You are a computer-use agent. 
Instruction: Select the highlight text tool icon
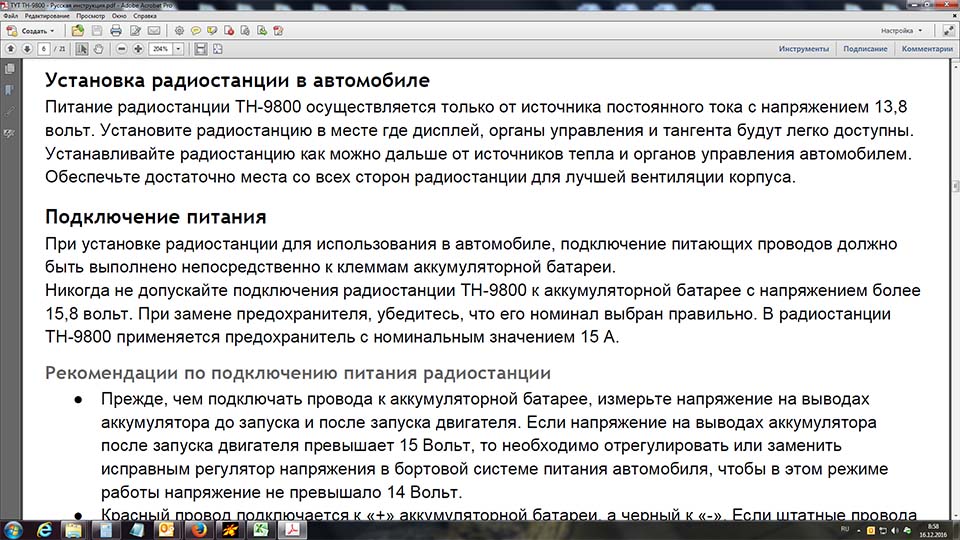pyautogui.click(x=212, y=31)
